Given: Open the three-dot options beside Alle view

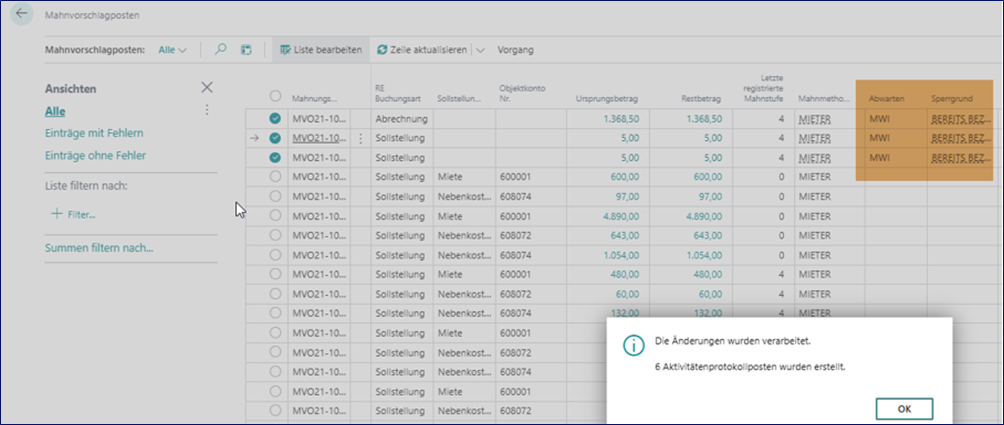Looking at the screenshot, I should [x=207, y=111].
